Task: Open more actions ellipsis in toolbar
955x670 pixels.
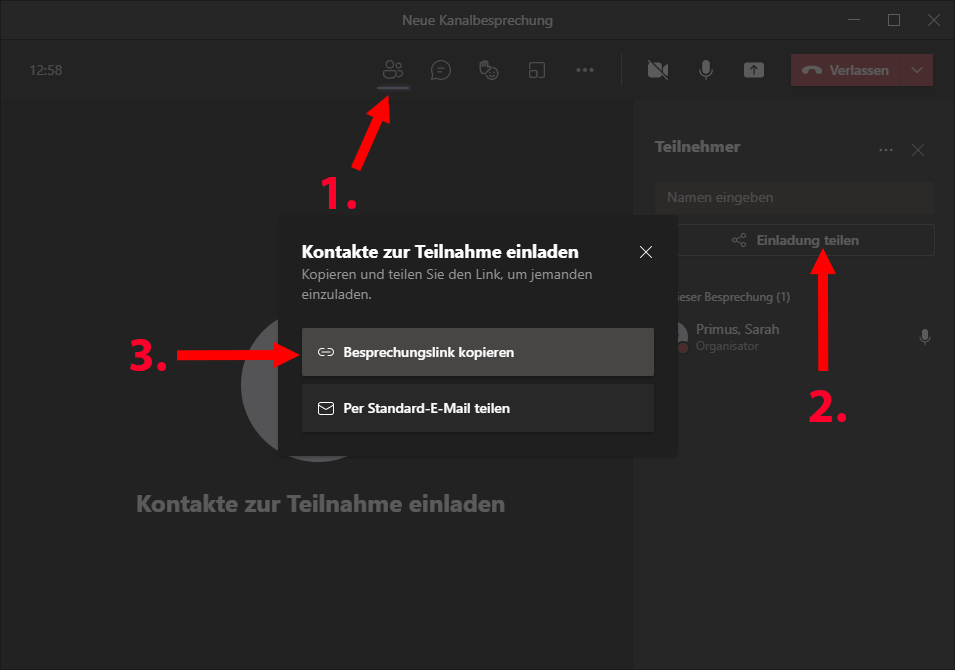Action: pos(585,70)
